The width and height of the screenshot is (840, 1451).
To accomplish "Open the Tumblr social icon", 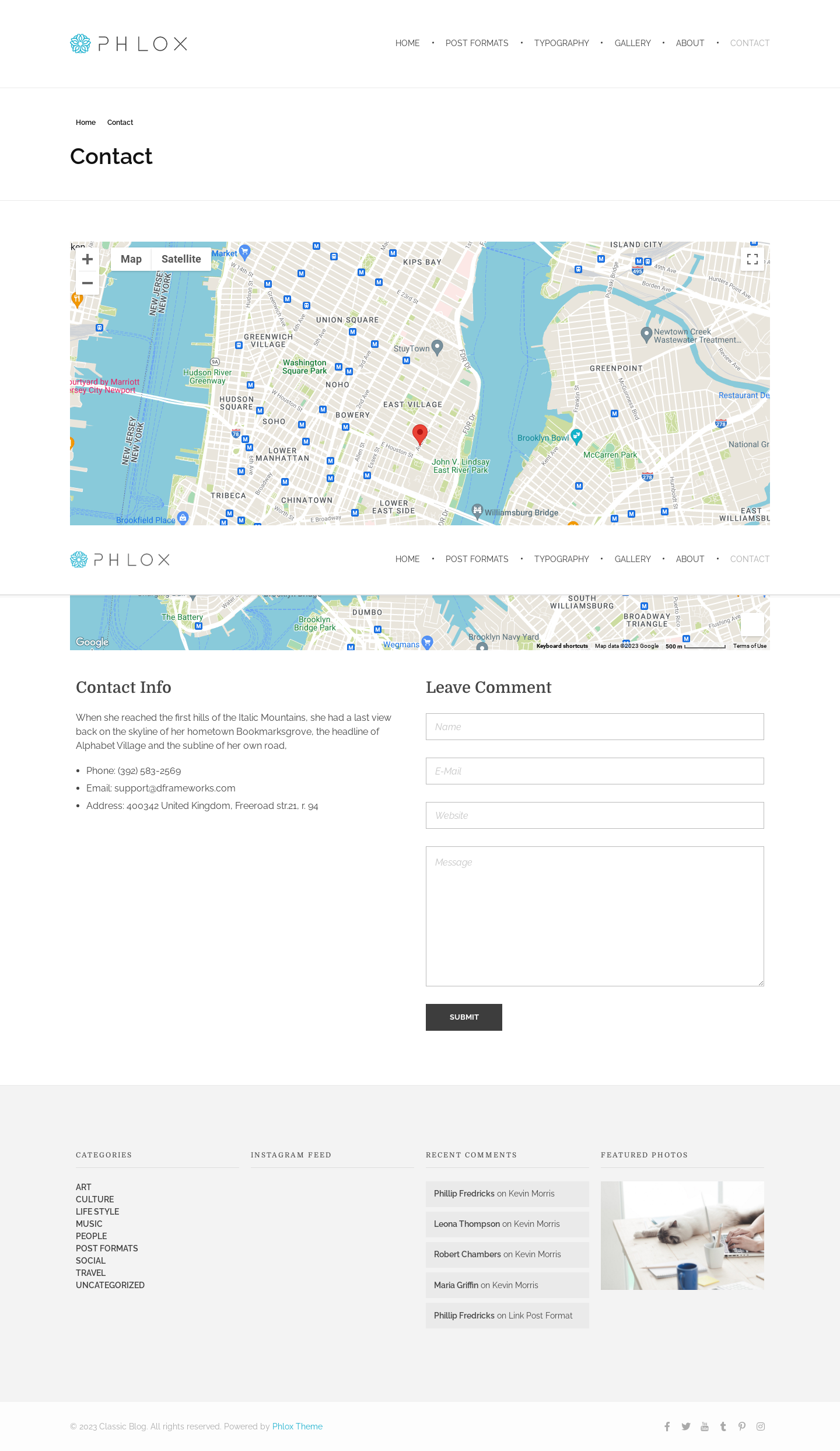I will (x=723, y=1426).
